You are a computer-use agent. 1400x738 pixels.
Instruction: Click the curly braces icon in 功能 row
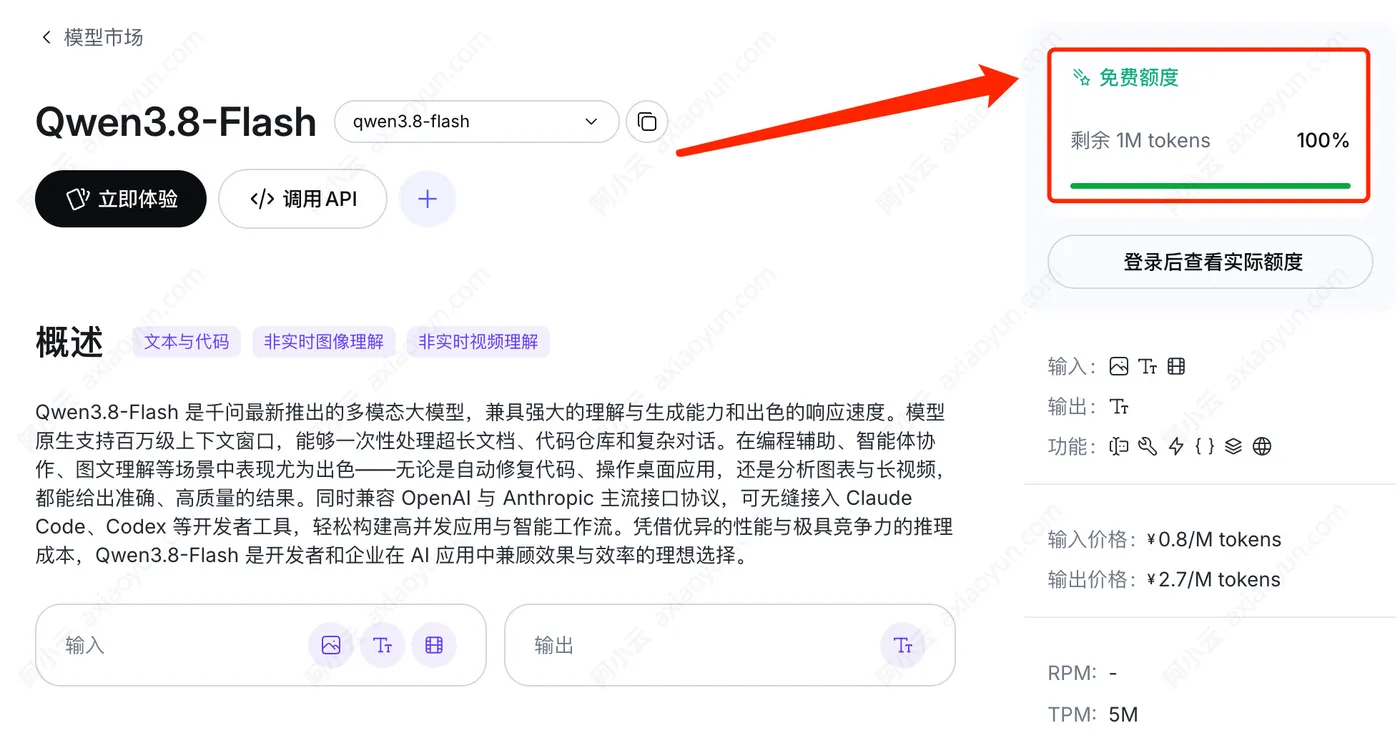[1205, 447]
